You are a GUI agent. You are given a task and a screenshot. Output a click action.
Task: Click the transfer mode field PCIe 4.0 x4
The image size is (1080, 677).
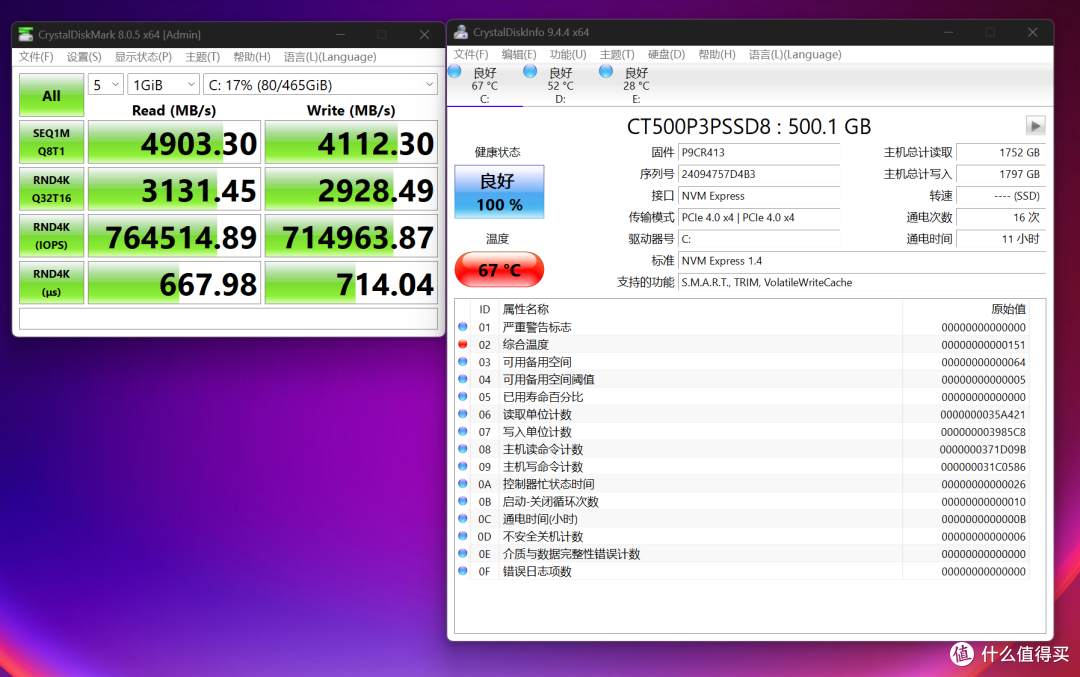tap(759, 218)
